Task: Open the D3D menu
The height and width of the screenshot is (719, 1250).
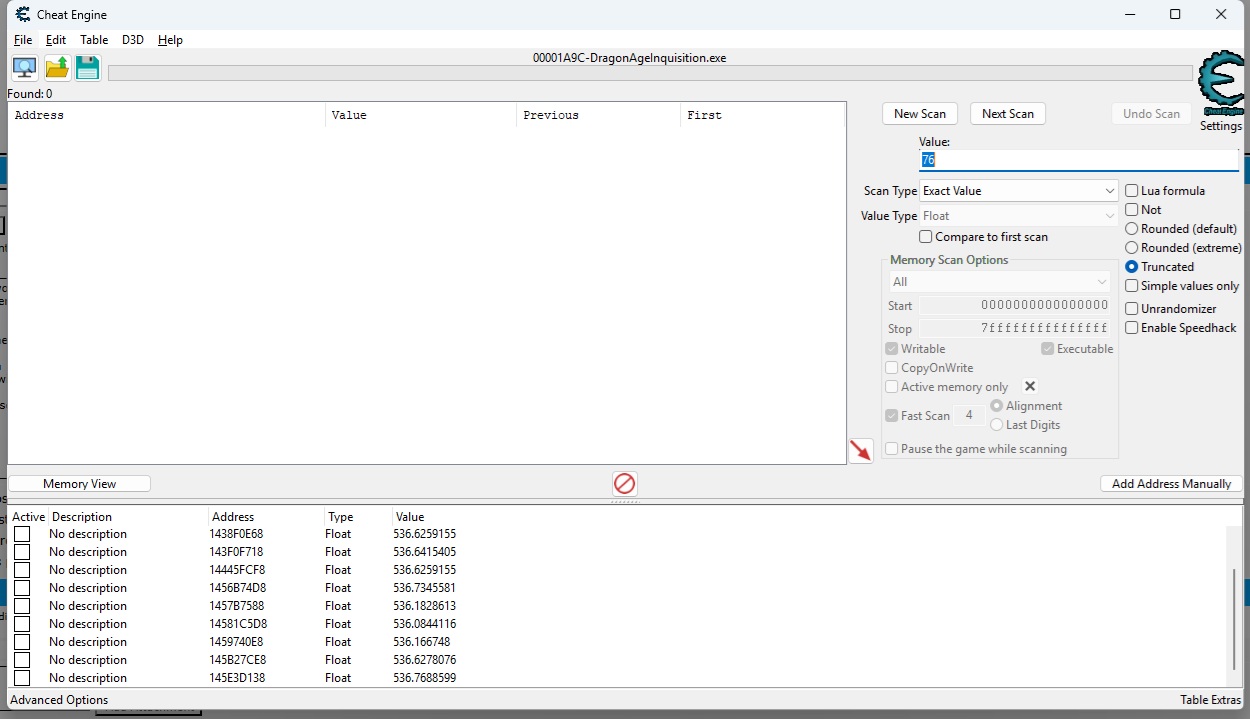Action: [x=133, y=40]
